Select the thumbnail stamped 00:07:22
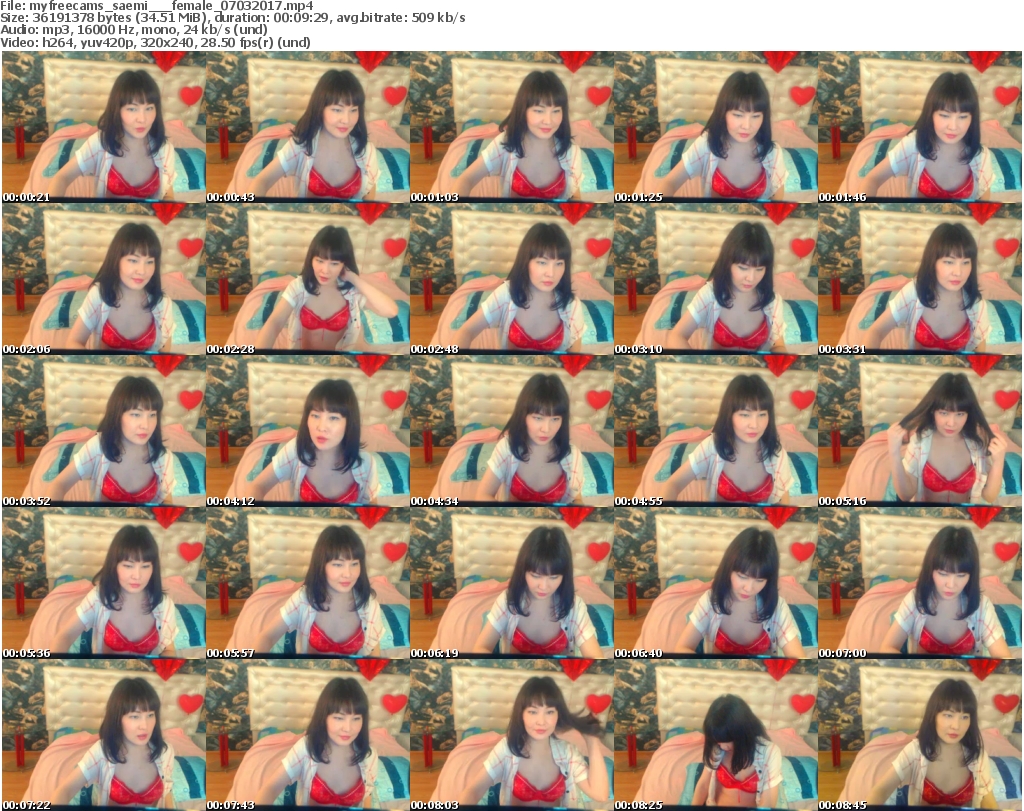This screenshot has width=1024, height=811. click(x=104, y=735)
